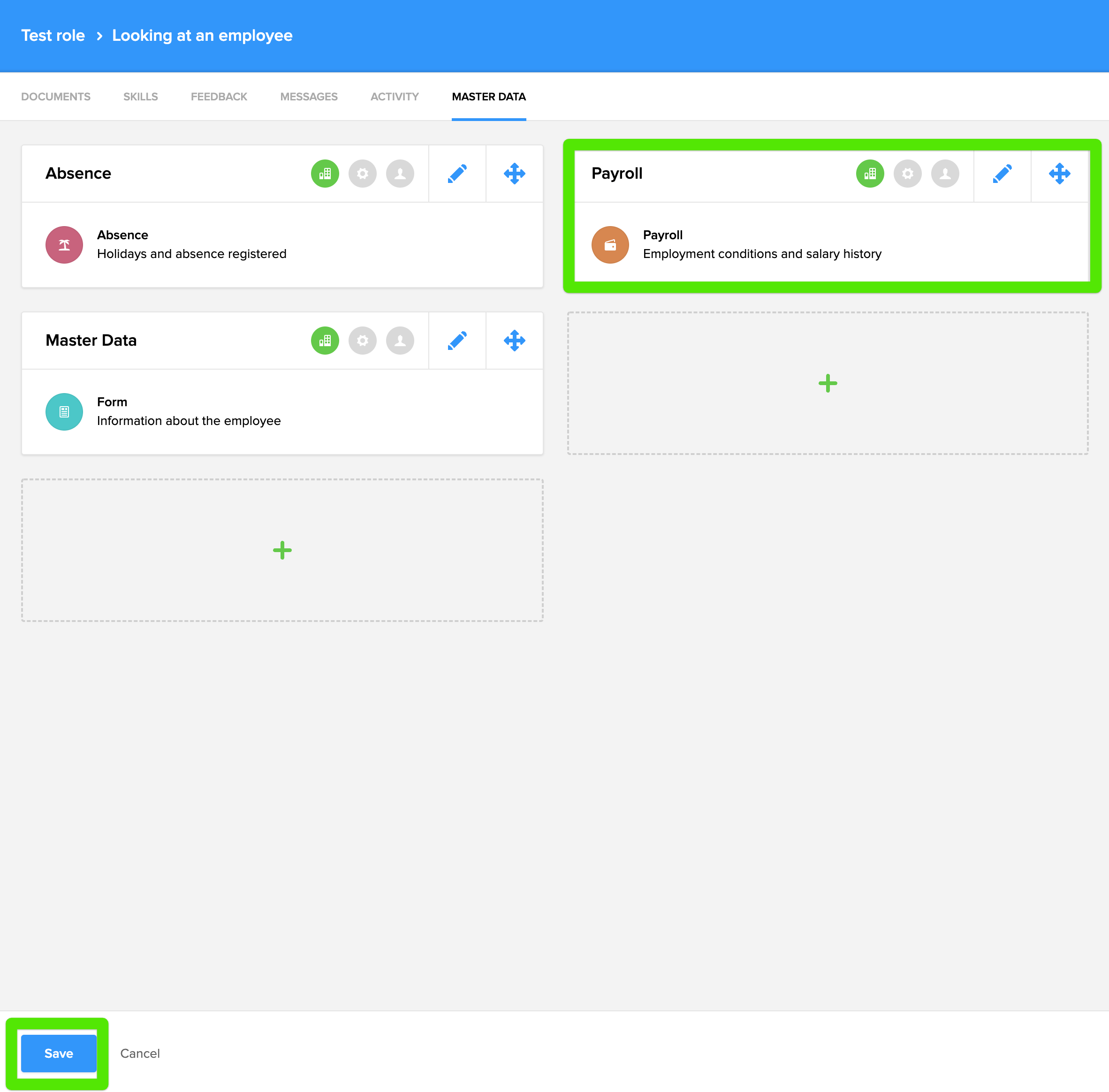
Task: Click pencil edit icon on Master Data card
Action: (456, 340)
